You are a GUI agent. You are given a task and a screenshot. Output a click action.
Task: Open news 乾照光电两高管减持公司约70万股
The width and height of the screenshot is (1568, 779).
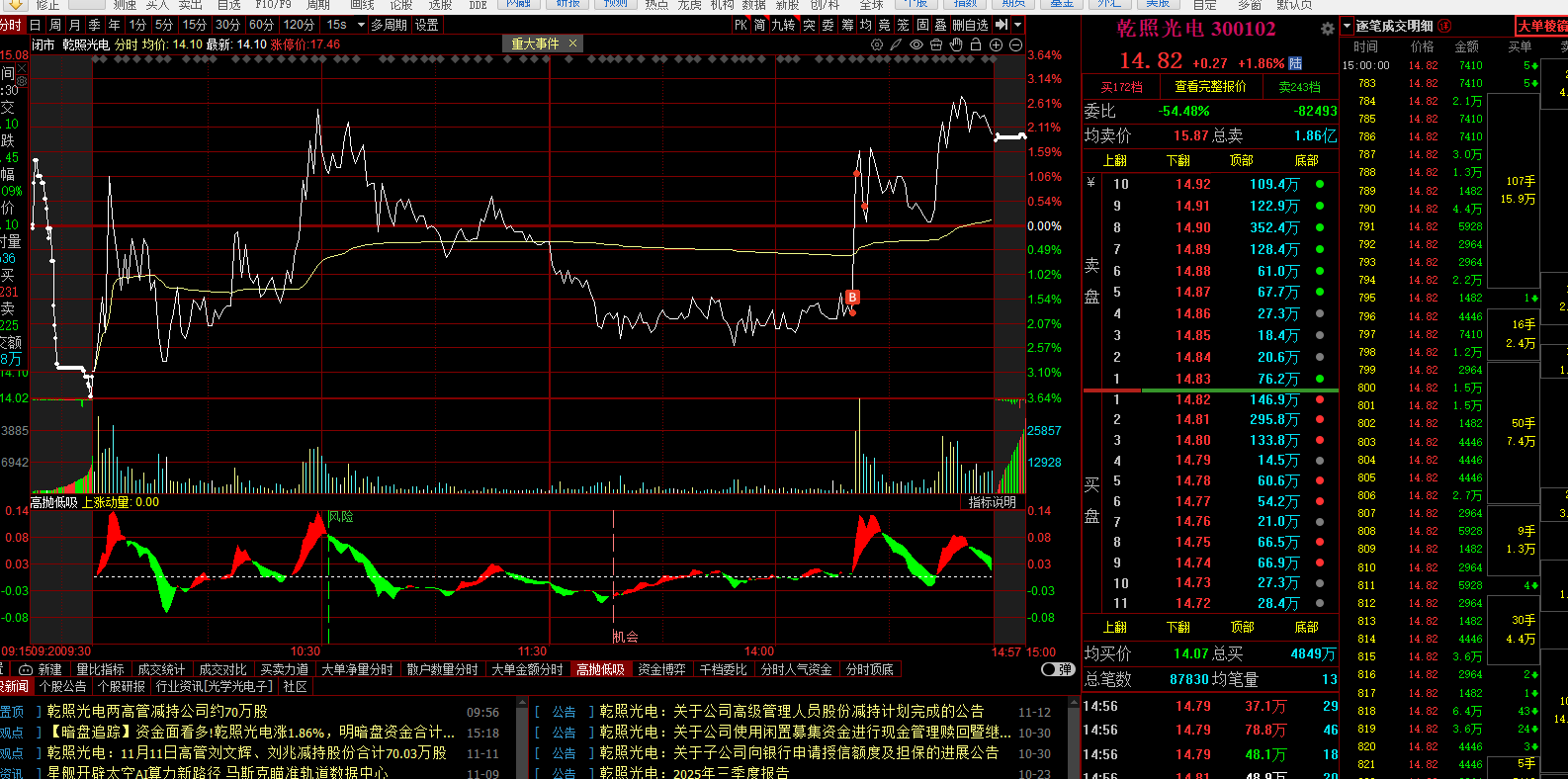[157, 711]
